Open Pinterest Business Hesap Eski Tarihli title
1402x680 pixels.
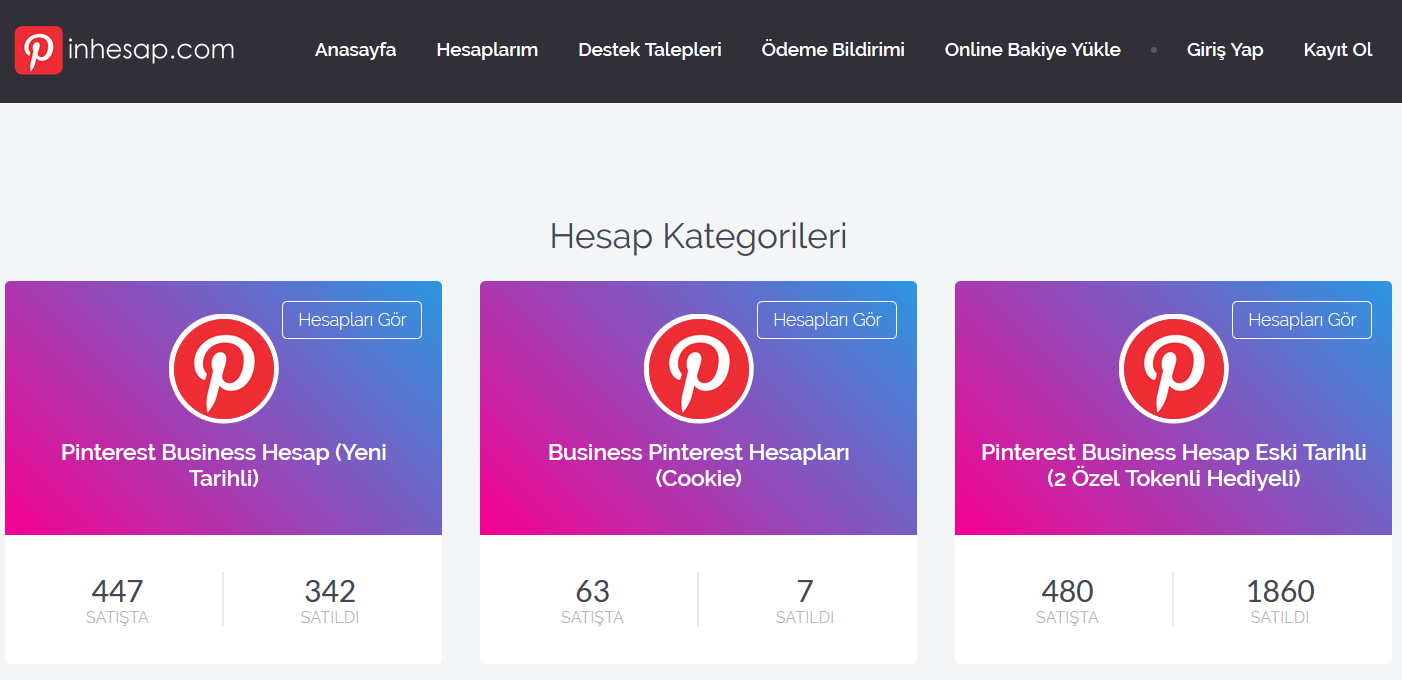click(x=1174, y=465)
